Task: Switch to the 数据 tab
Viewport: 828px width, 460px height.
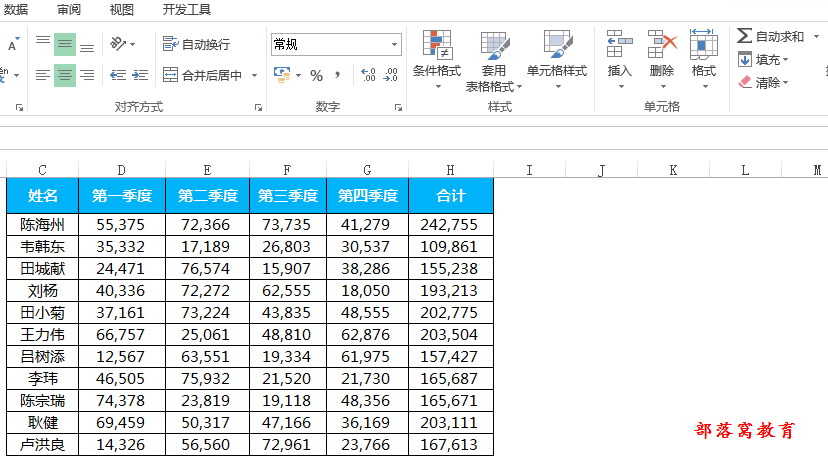Action: tap(16, 10)
